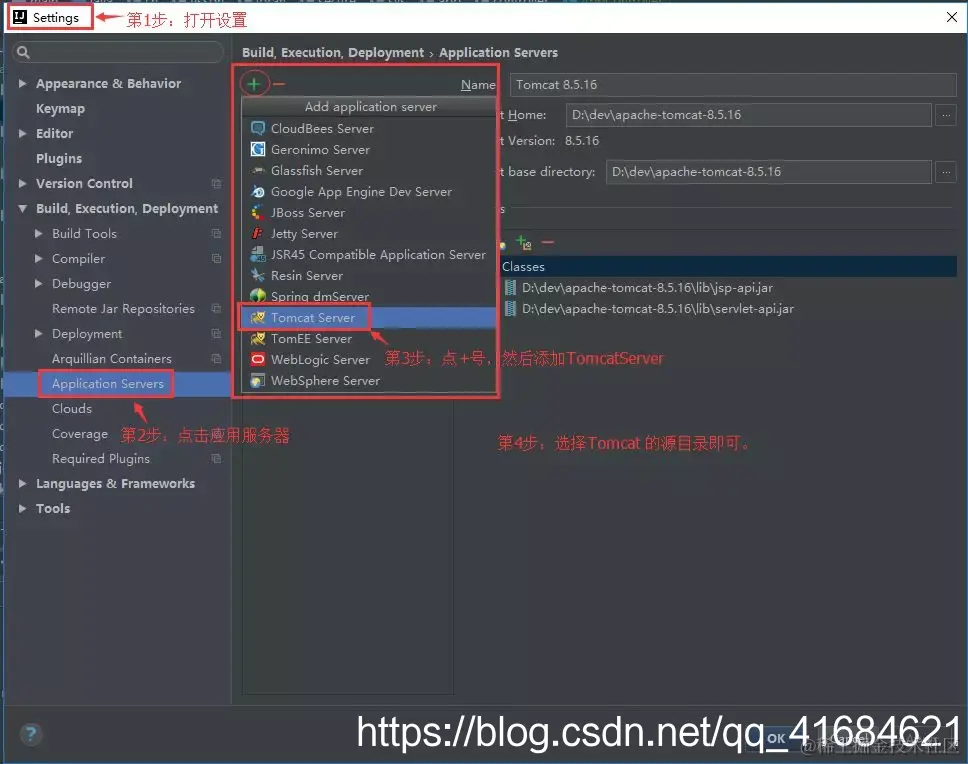Click the project-level icon beside Compiler
The height and width of the screenshot is (764, 968).
tap(216, 259)
